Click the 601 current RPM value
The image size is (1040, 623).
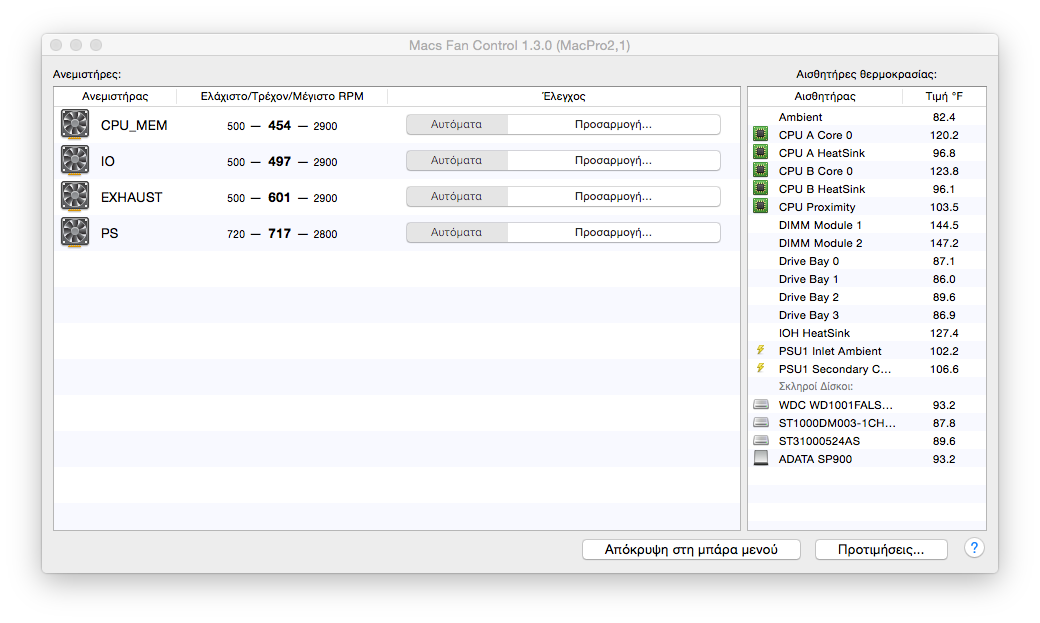point(279,197)
